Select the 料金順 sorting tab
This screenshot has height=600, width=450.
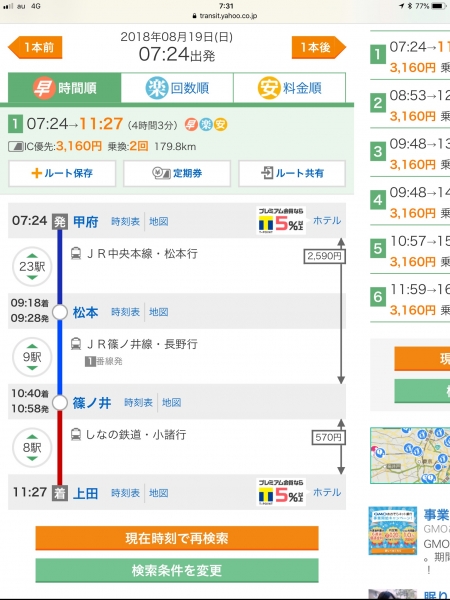pos(289,88)
